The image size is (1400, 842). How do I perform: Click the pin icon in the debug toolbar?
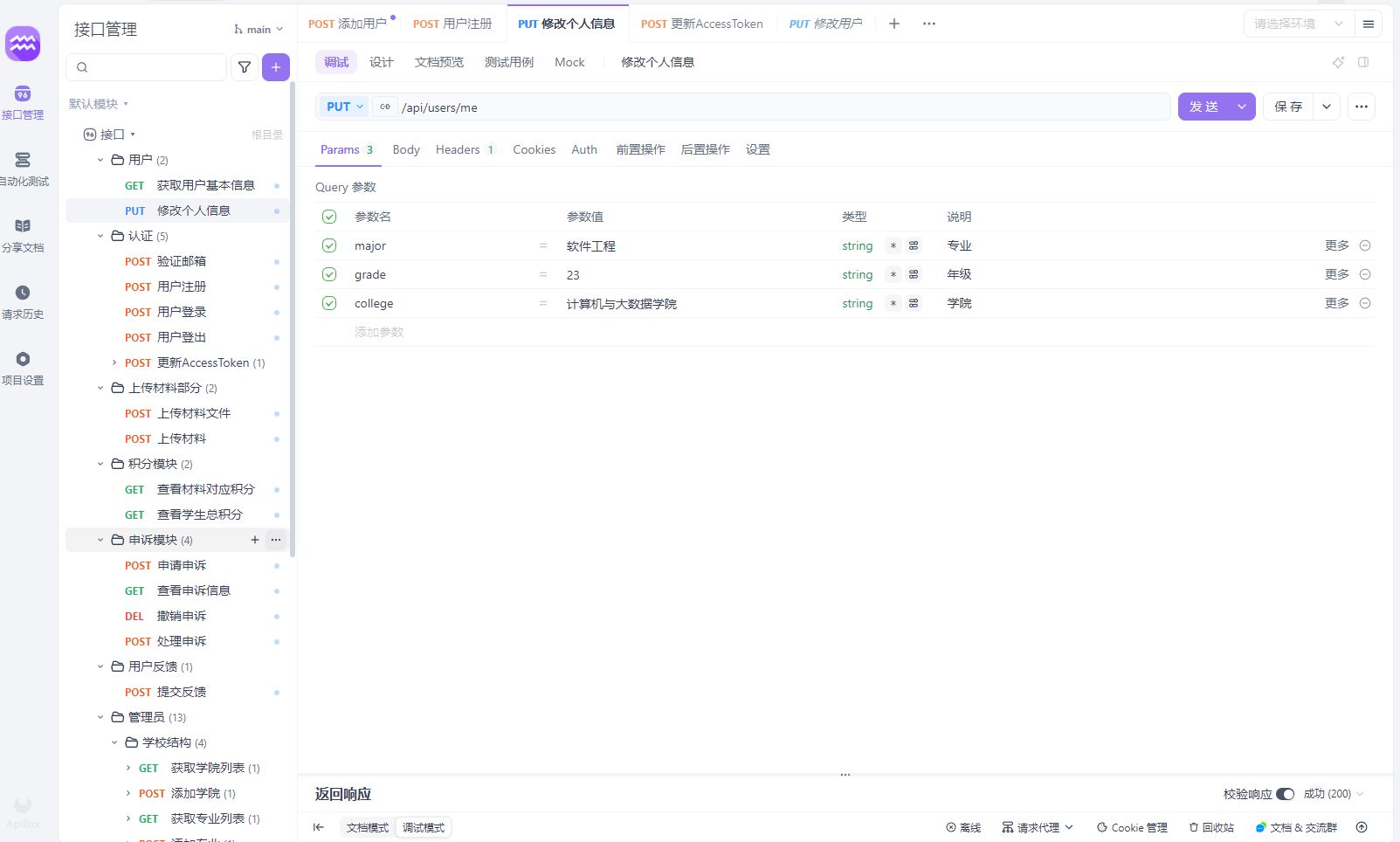click(x=1338, y=62)
